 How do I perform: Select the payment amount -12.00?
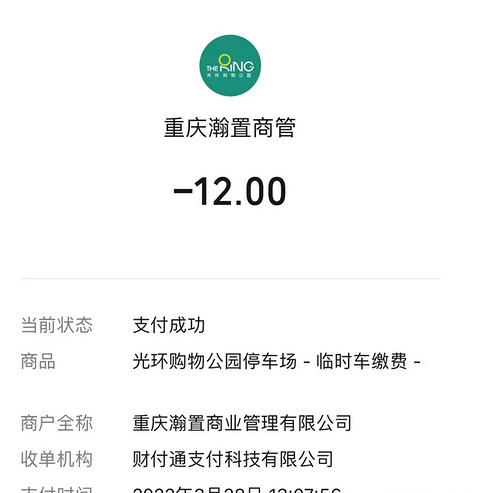pyautogui.click(x=230, y=191)
